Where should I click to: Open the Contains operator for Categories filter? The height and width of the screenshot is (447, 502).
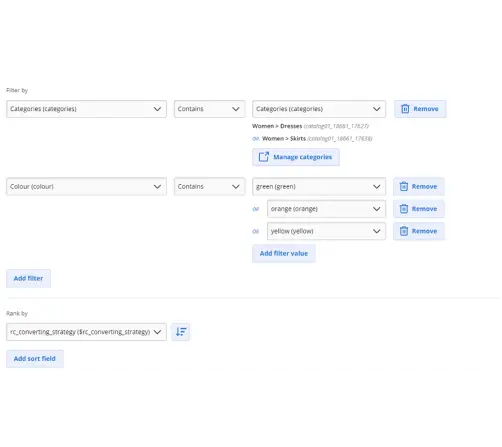pyautogui.click(x=209, y=109)
